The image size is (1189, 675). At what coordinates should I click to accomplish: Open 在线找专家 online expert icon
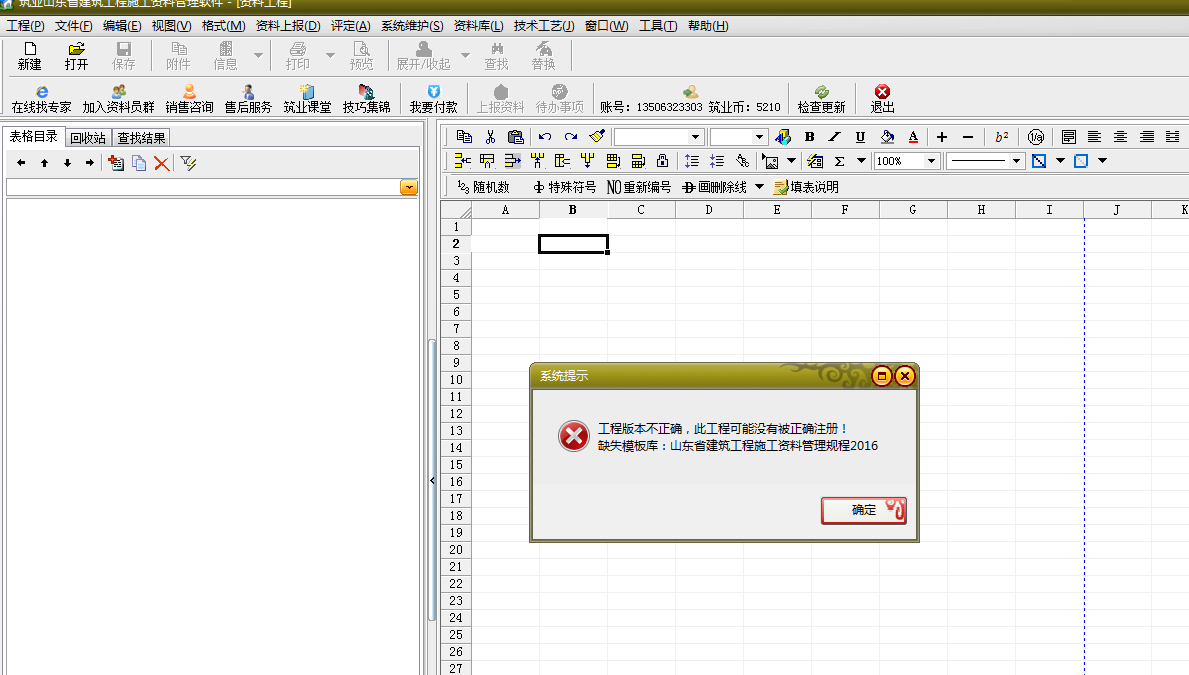coord(41,92)
